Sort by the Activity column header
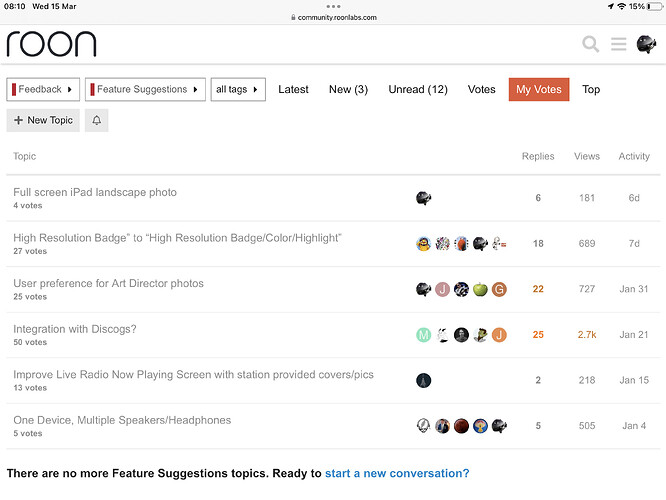The width and height of the screenshot is (666, 500). [x=634, y=156]
